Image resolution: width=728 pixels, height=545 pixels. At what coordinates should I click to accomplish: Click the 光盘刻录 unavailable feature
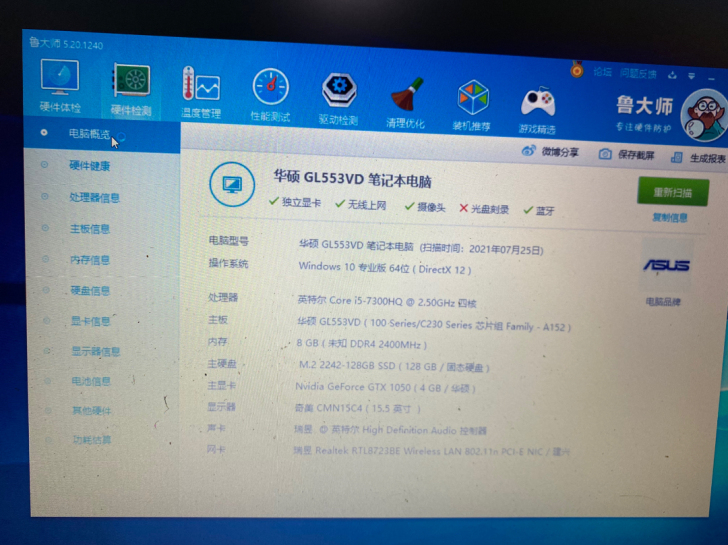click(x=484, y=209)
